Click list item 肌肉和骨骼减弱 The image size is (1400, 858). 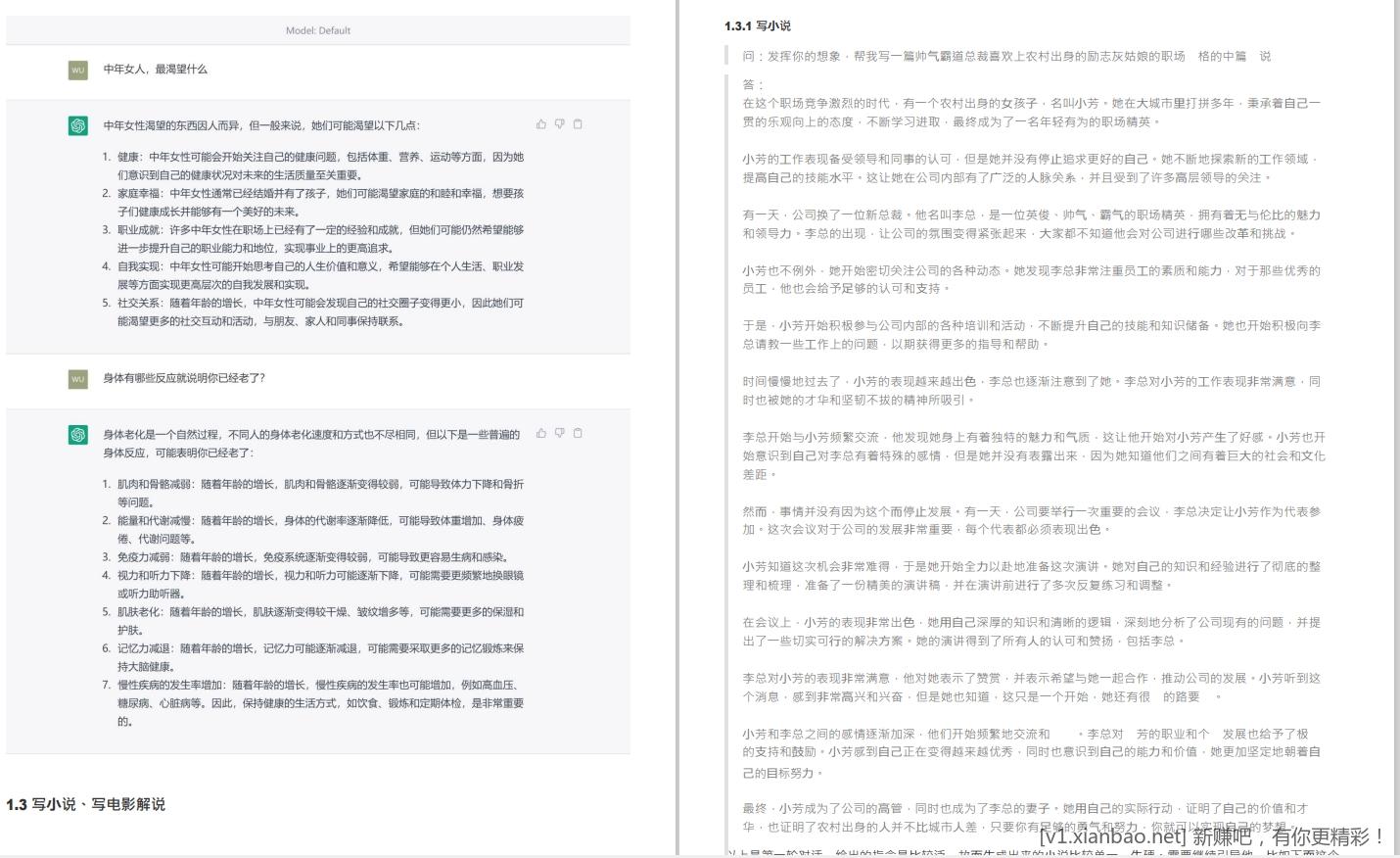(x=313, y=493)
